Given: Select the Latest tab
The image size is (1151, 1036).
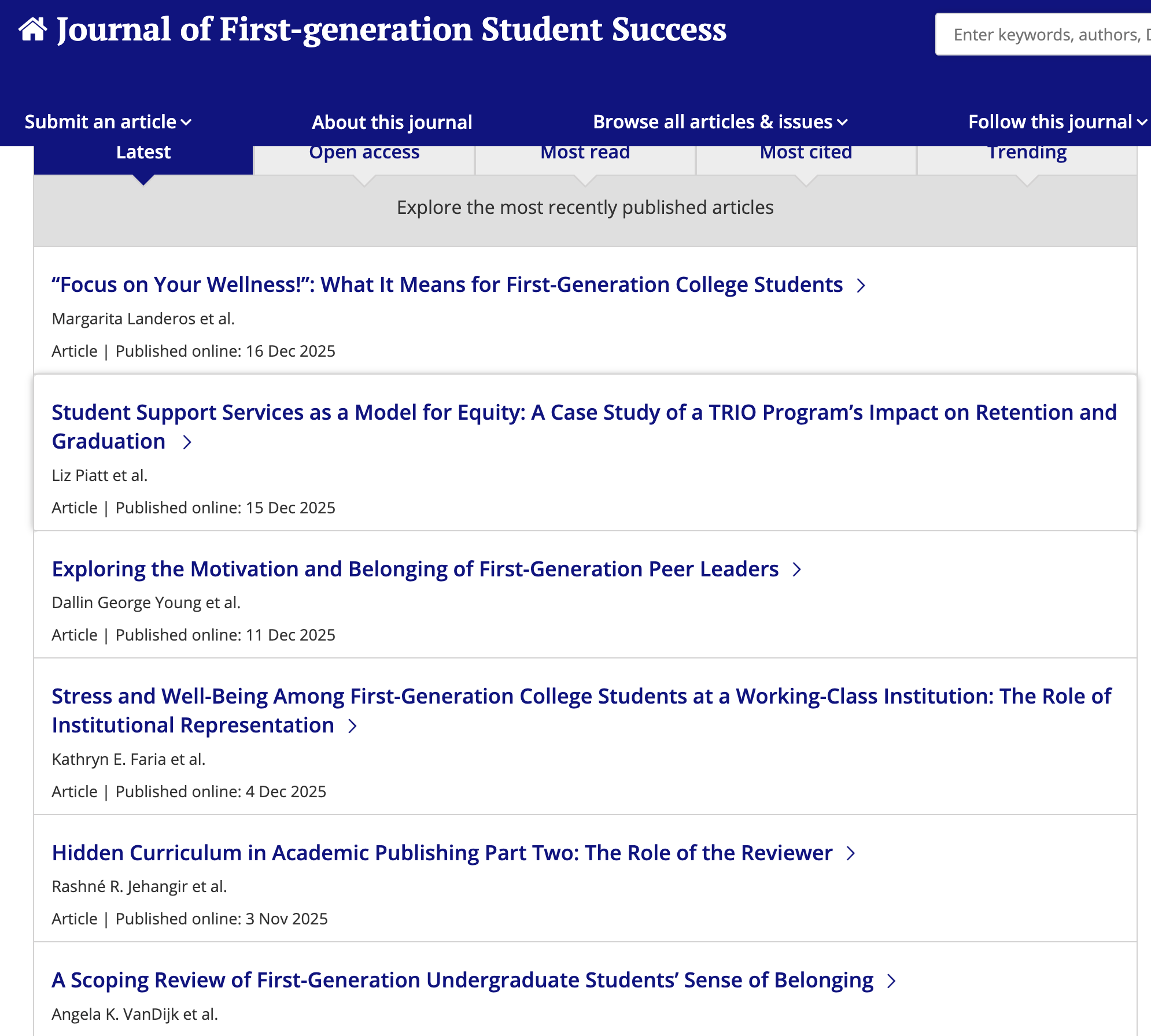Looking at the screenshot, I should pyautogui.click(x=143, y=152).
